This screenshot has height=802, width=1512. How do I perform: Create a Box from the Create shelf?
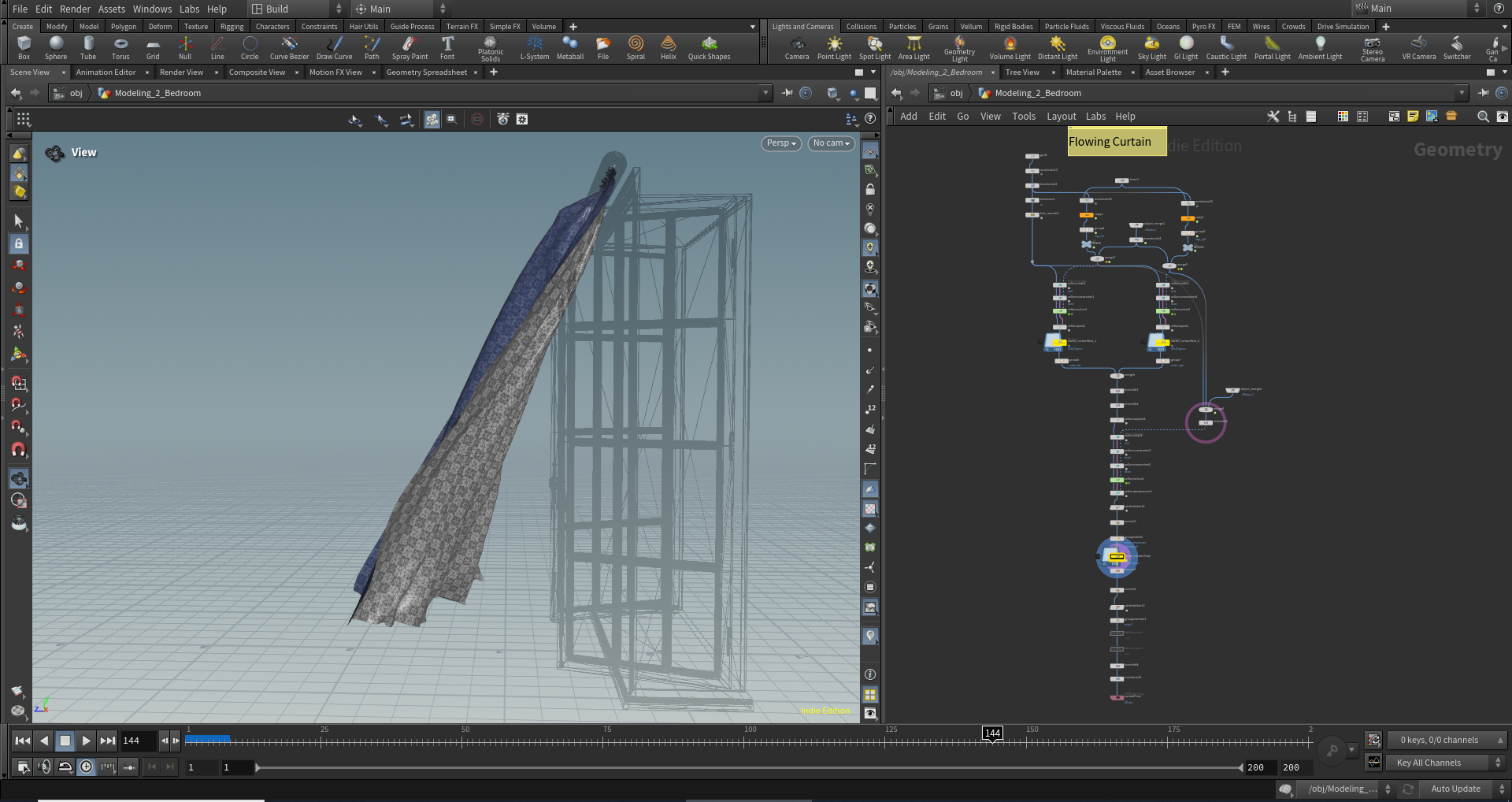23,47
